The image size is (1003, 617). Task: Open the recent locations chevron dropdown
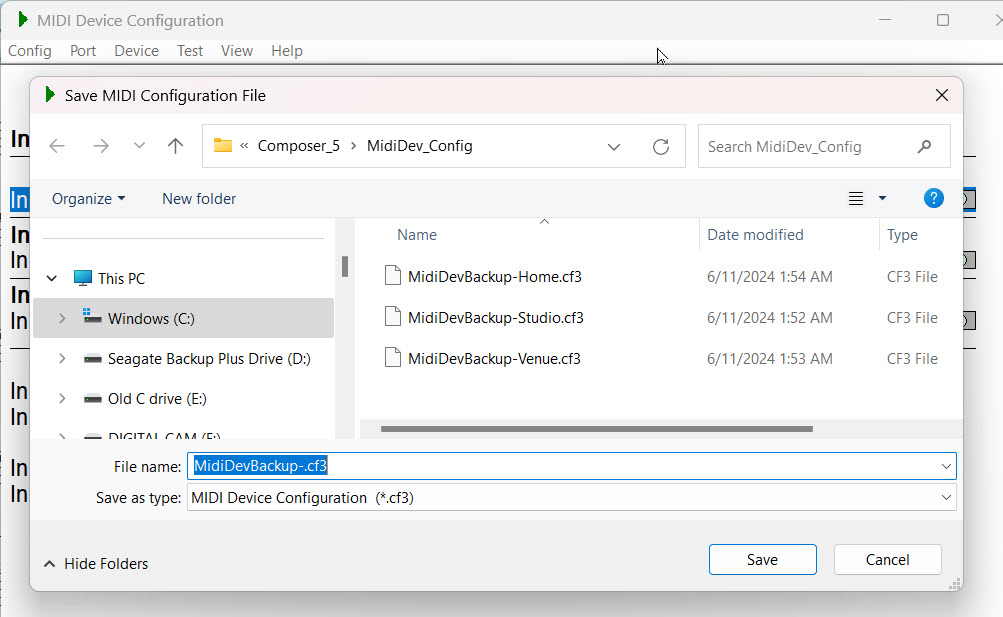coord(139,146)
